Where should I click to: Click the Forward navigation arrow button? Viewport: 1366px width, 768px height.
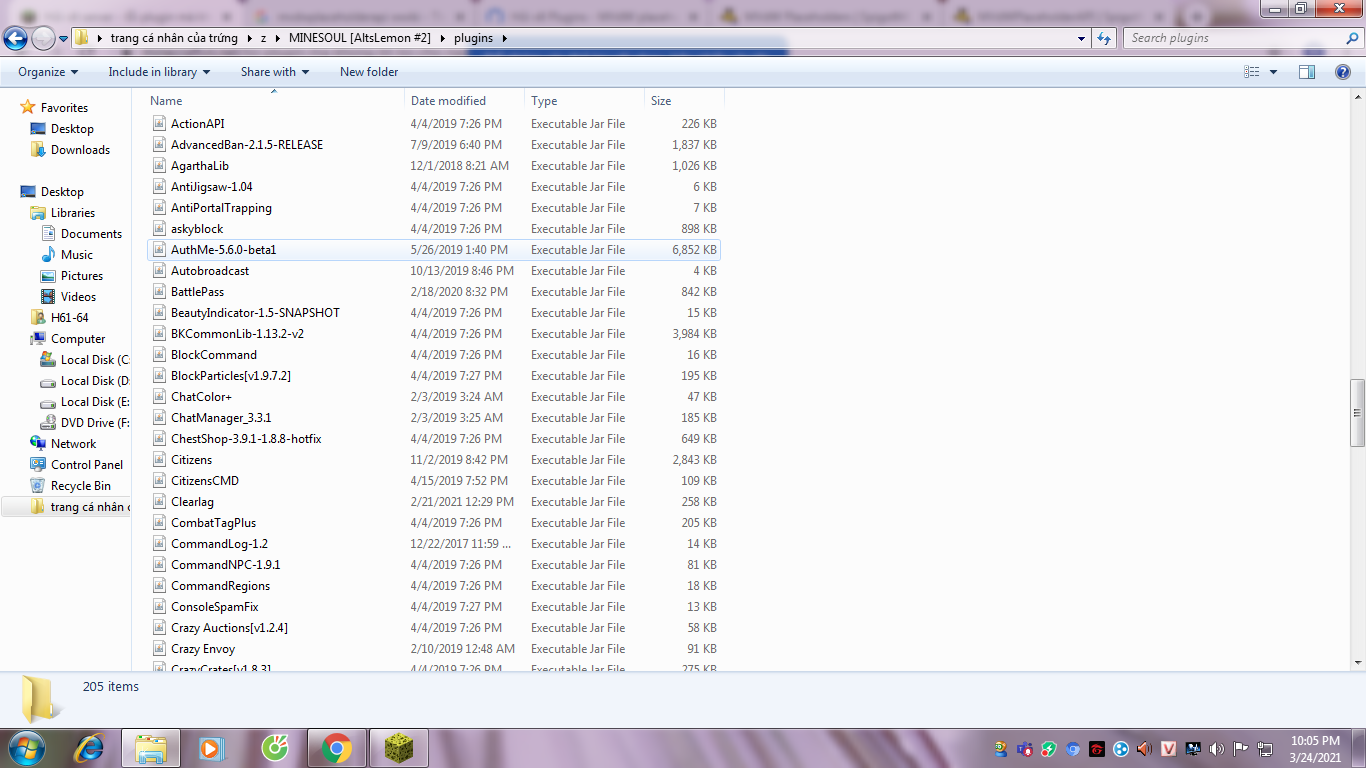43,38
